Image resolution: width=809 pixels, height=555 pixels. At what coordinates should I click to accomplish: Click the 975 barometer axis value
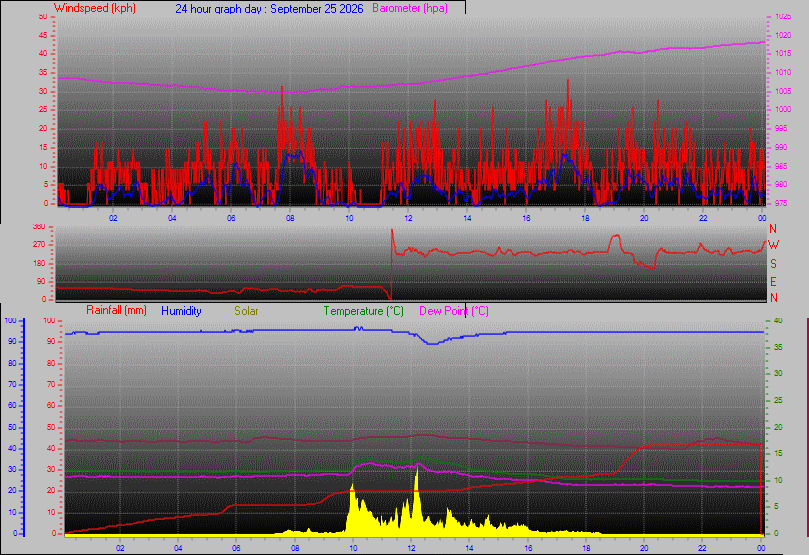(781, 203)
